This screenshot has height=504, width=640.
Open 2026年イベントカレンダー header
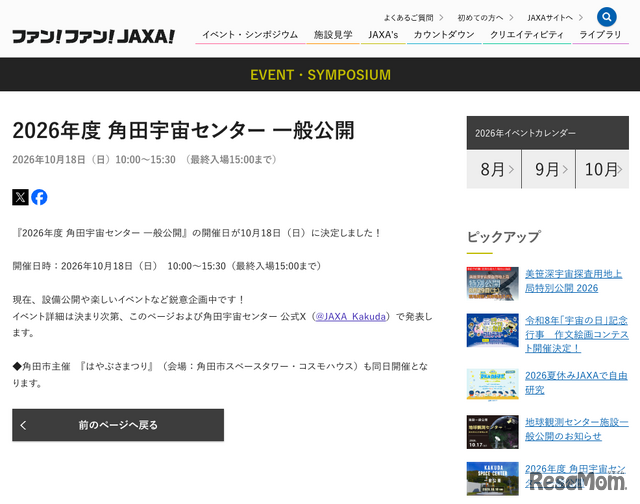(x=548, y=133)
